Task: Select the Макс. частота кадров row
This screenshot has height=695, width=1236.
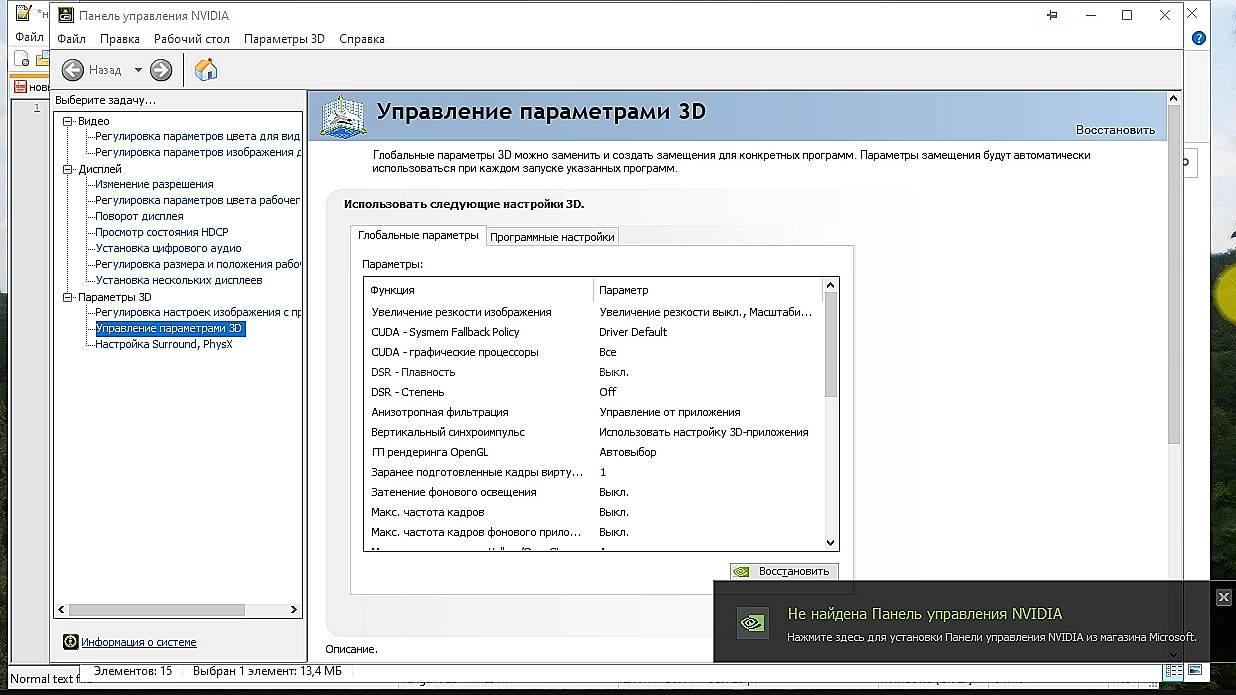Action: coord(593,512)
